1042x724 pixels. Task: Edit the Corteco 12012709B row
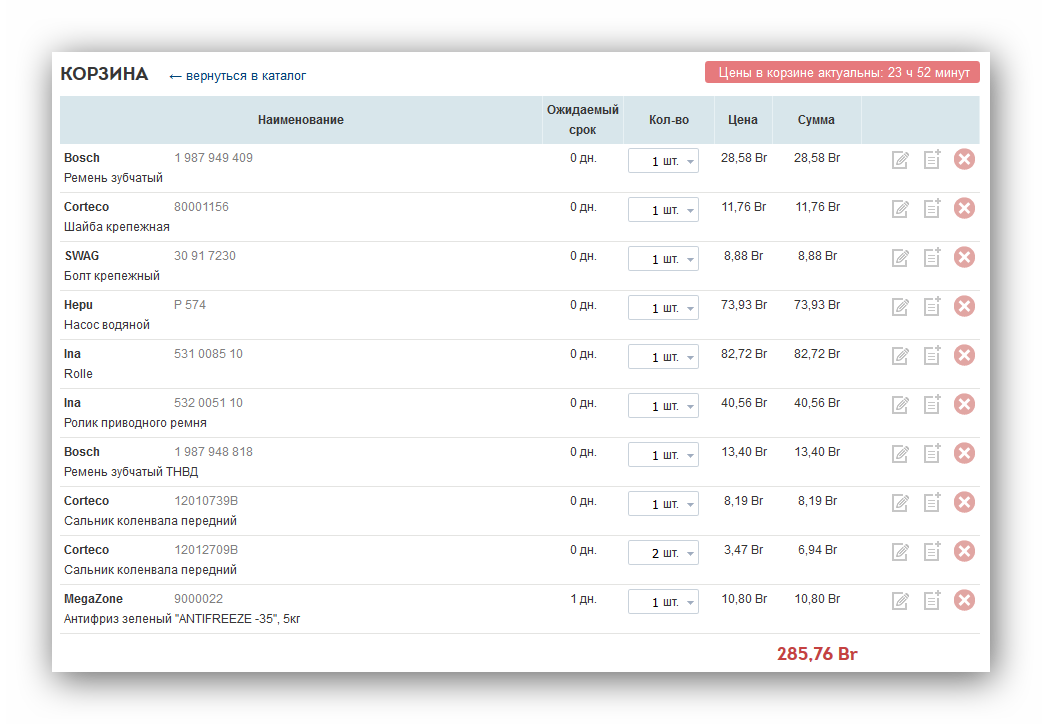[x=900, y=552]
